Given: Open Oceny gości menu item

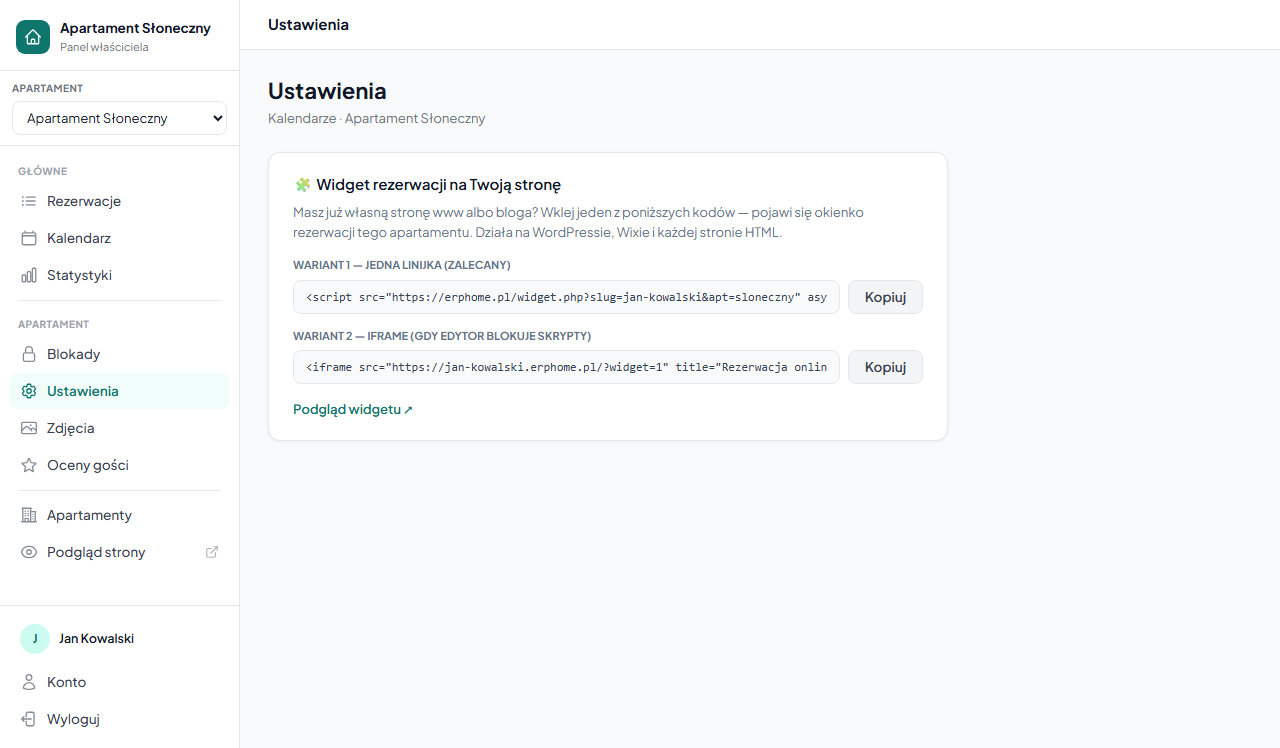Looking at the screenshot, I should tap(120, 465).
